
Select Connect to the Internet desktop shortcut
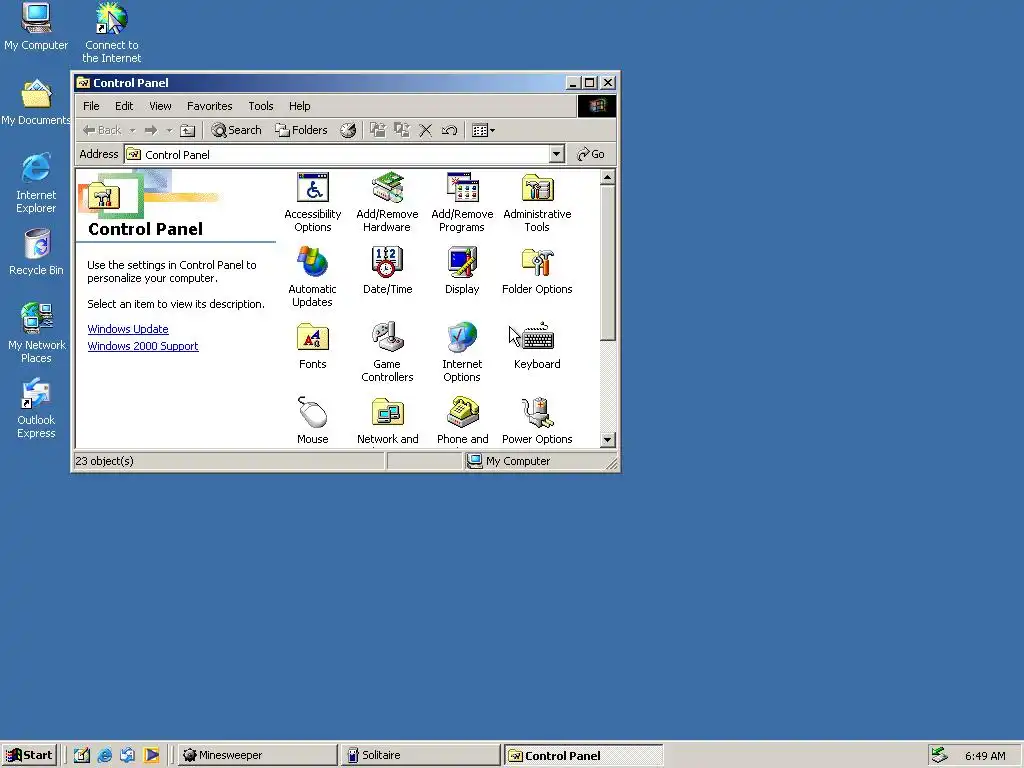[112, 33]
